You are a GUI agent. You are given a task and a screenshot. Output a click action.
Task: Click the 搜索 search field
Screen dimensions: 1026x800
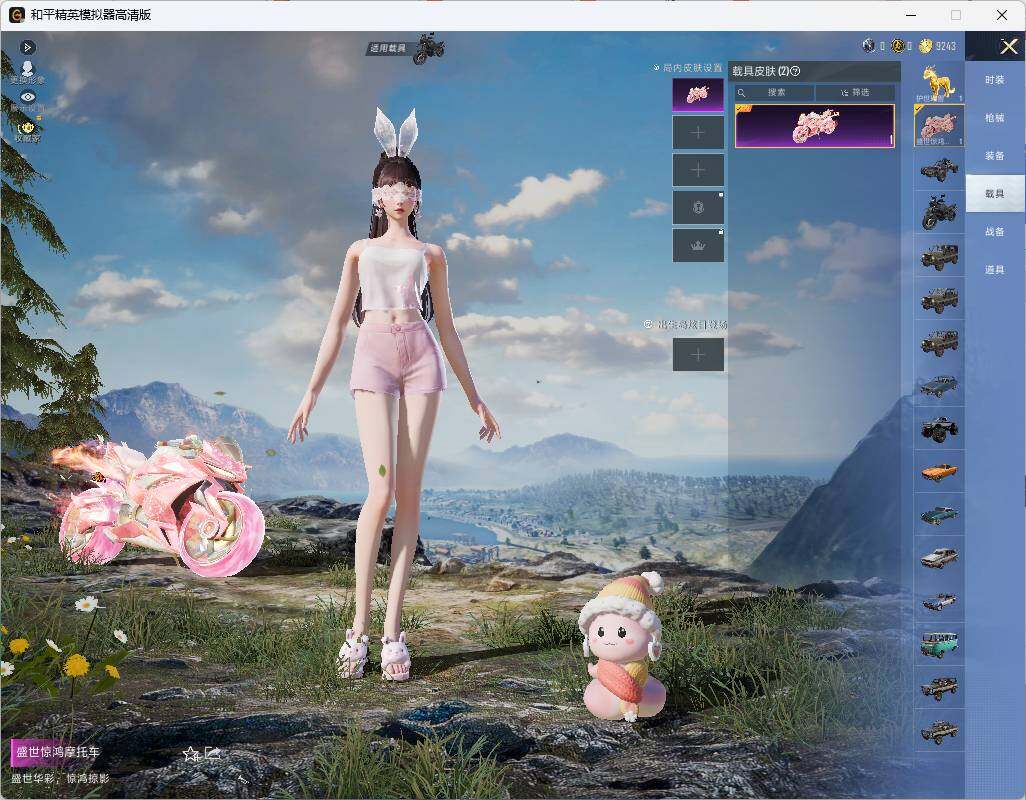[774, 92]
